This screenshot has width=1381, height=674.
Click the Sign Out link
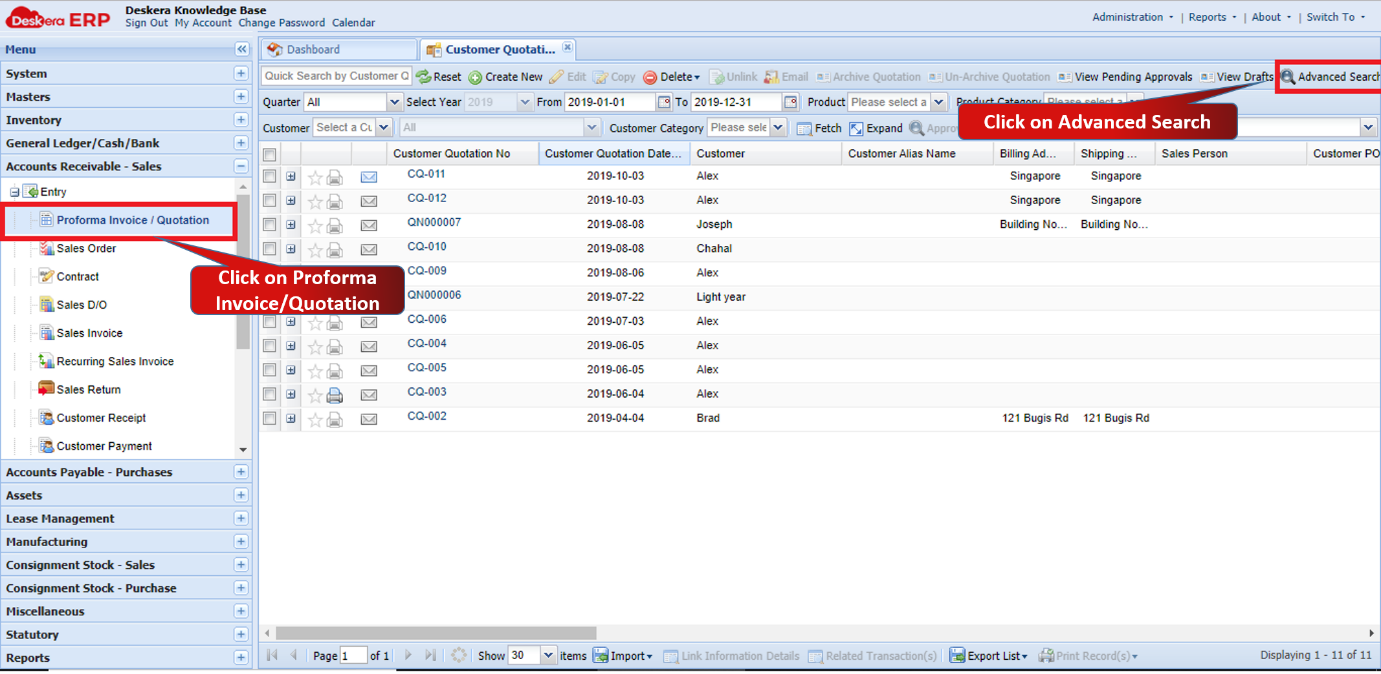coord(146,23)
